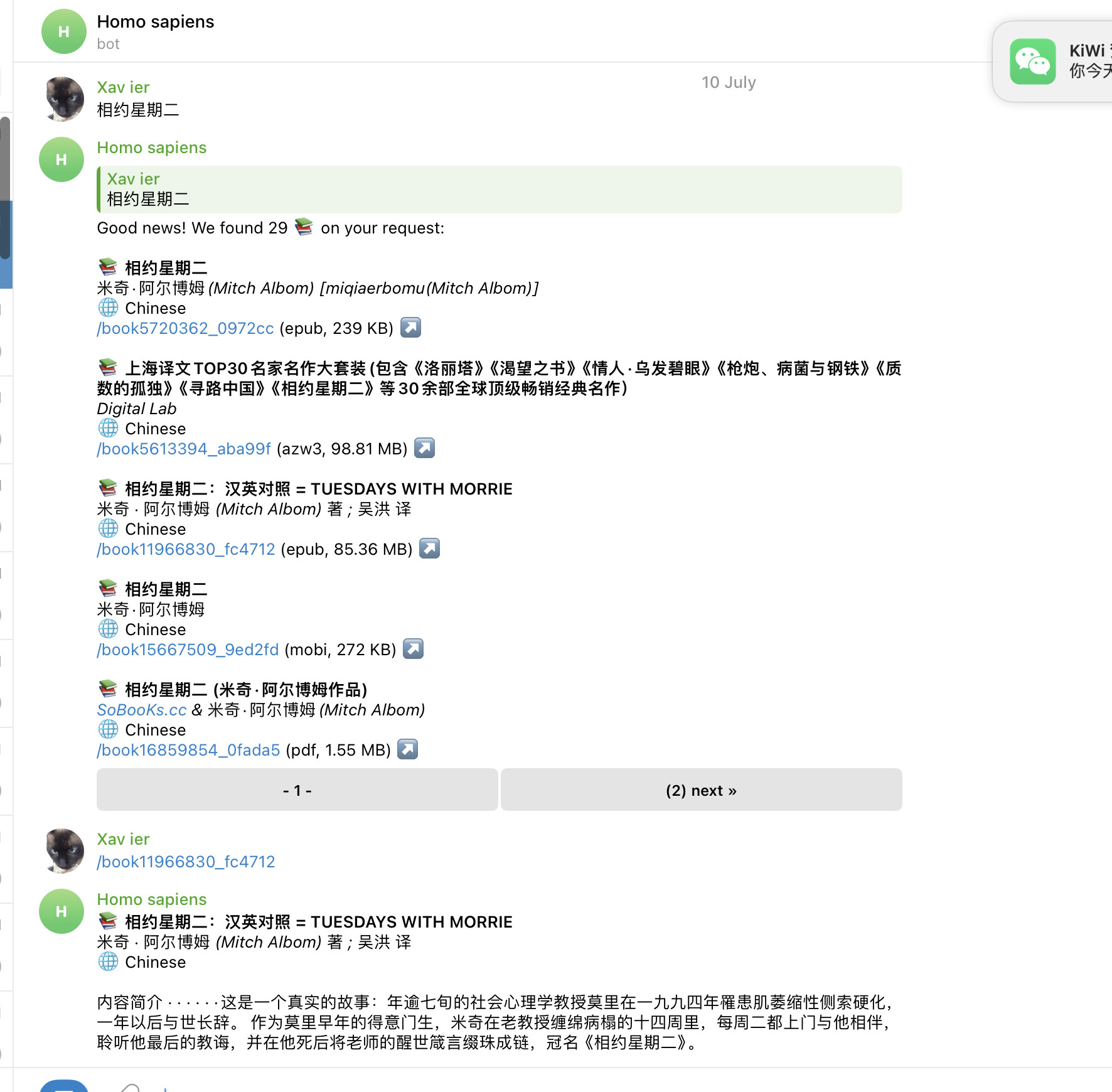Open the WeChat KiWi notification icon
This screenshot has height=1092, width=1112.
[1032, 62]
